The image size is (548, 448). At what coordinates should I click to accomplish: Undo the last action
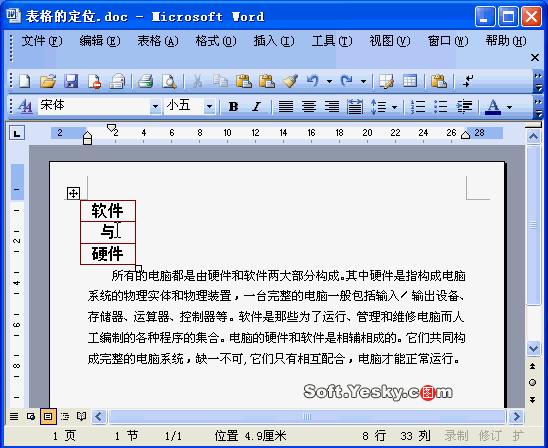[313, 81]
